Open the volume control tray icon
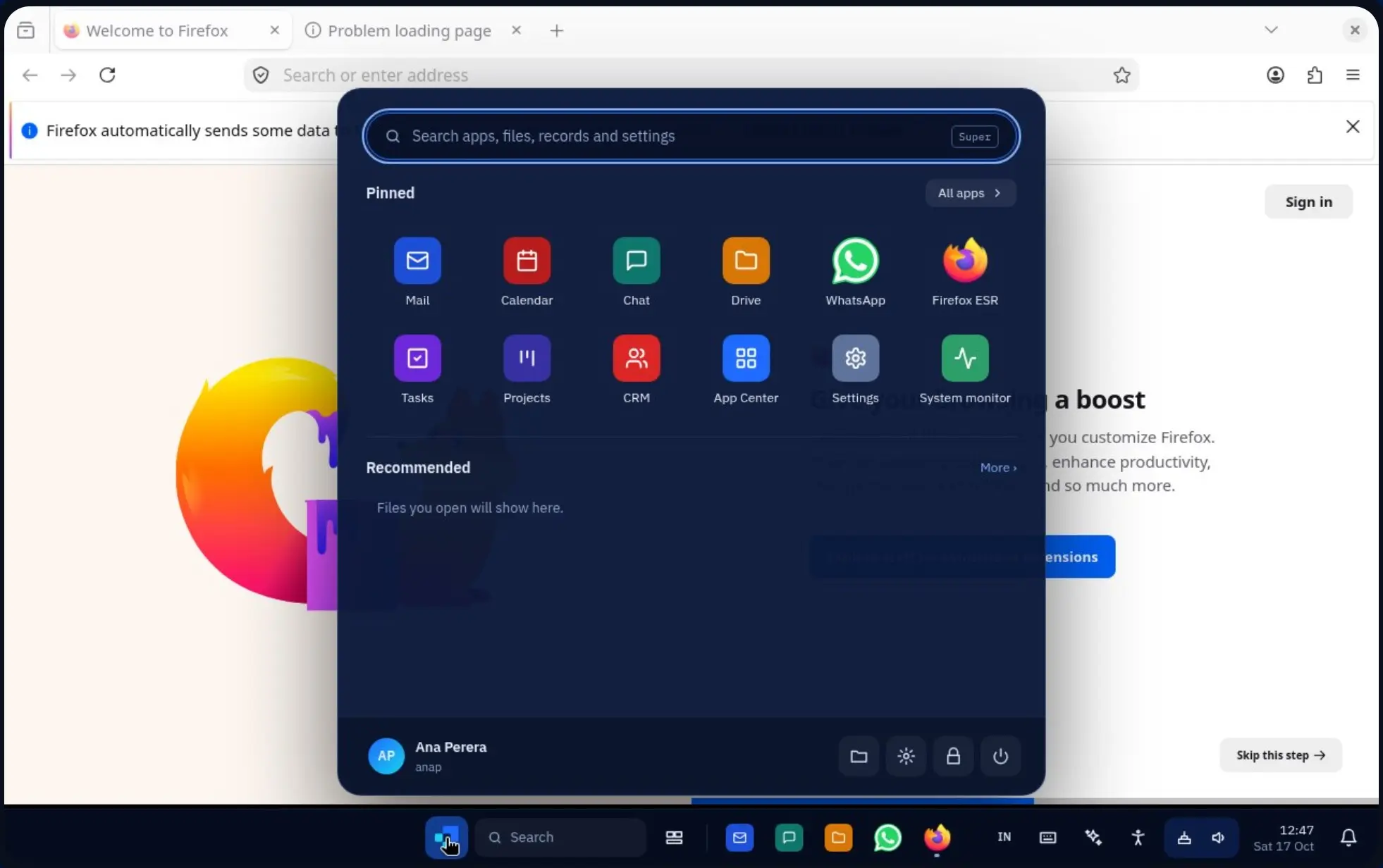This screenshot has height=868, width=1383. click(x=1218, y=837)
